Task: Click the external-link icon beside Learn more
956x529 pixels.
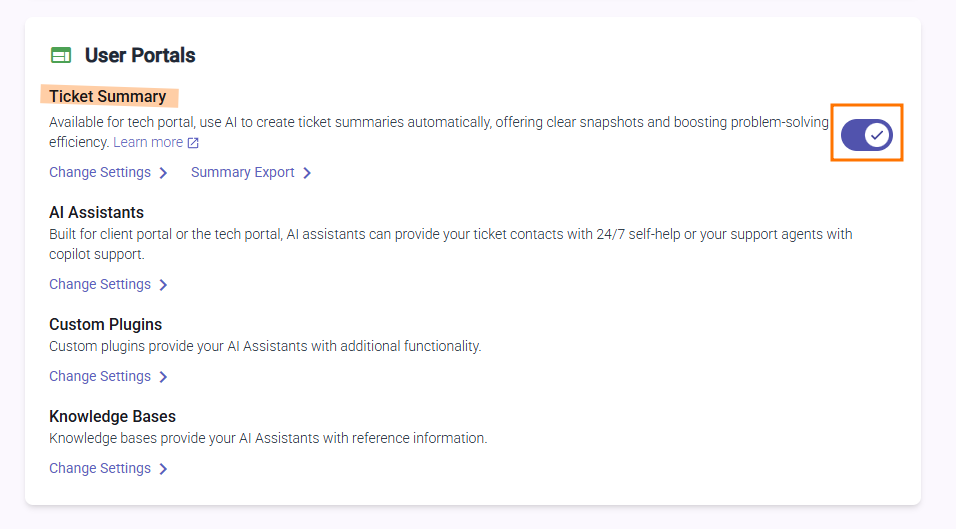Action: point(193,143)
